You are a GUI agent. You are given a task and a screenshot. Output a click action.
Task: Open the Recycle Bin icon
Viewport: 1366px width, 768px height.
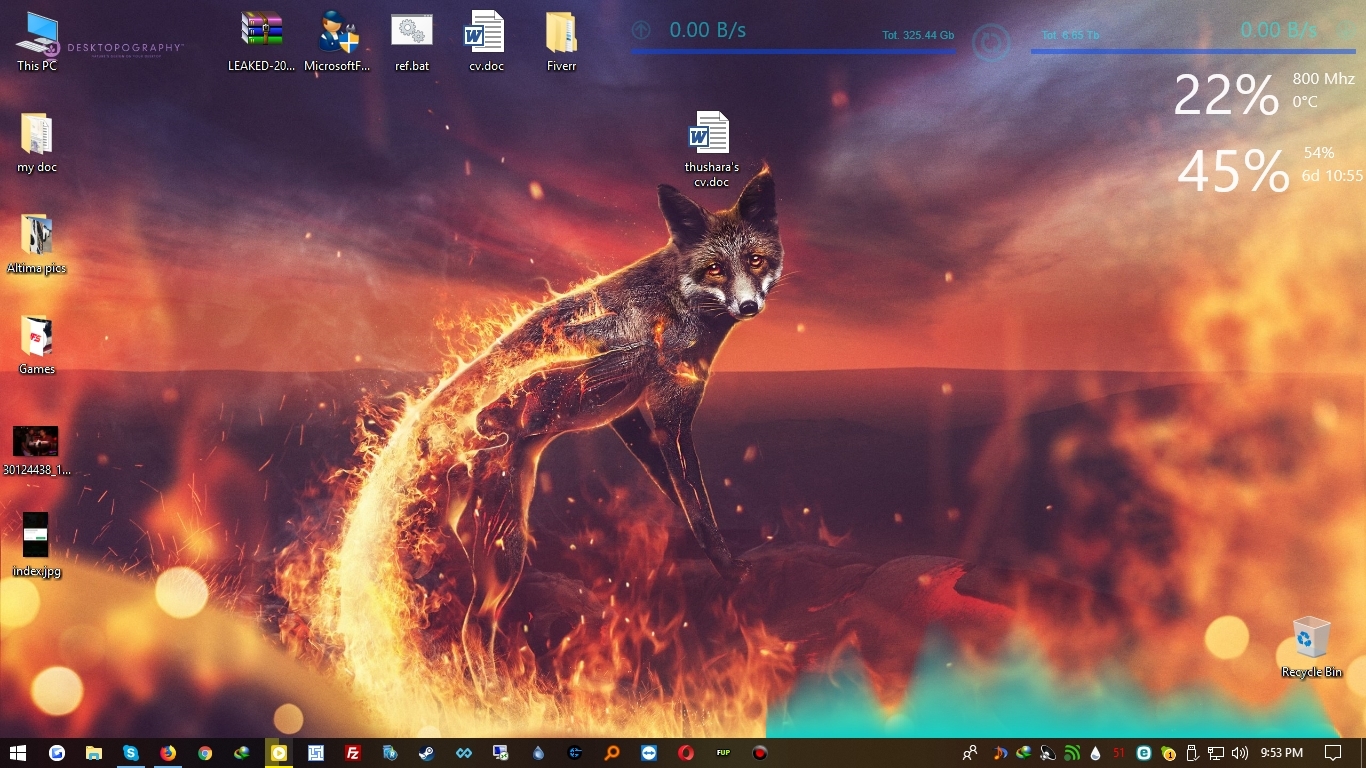[1311, 647]
